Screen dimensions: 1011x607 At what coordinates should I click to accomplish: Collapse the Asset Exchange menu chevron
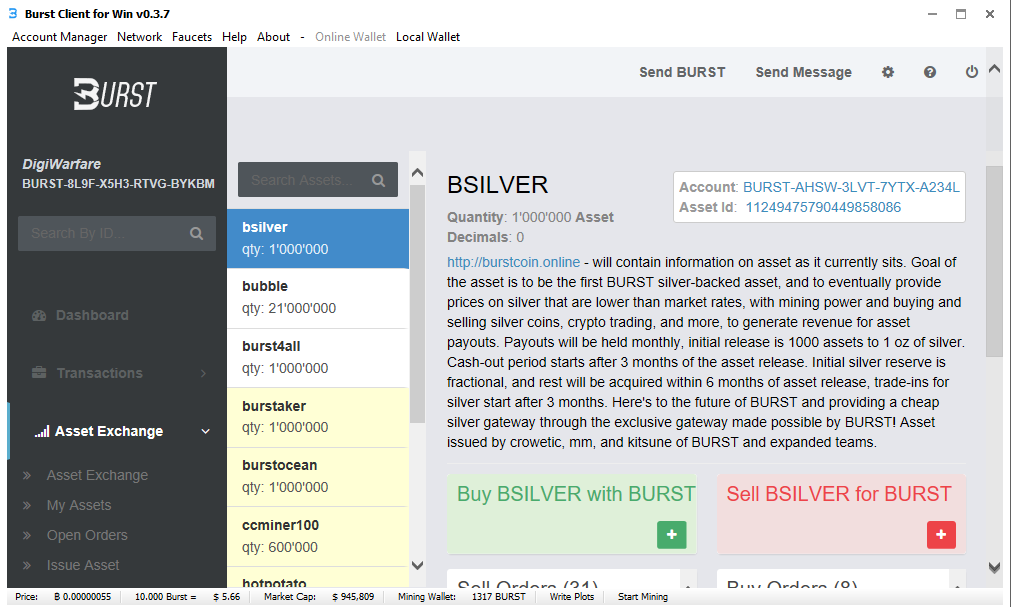206,432
